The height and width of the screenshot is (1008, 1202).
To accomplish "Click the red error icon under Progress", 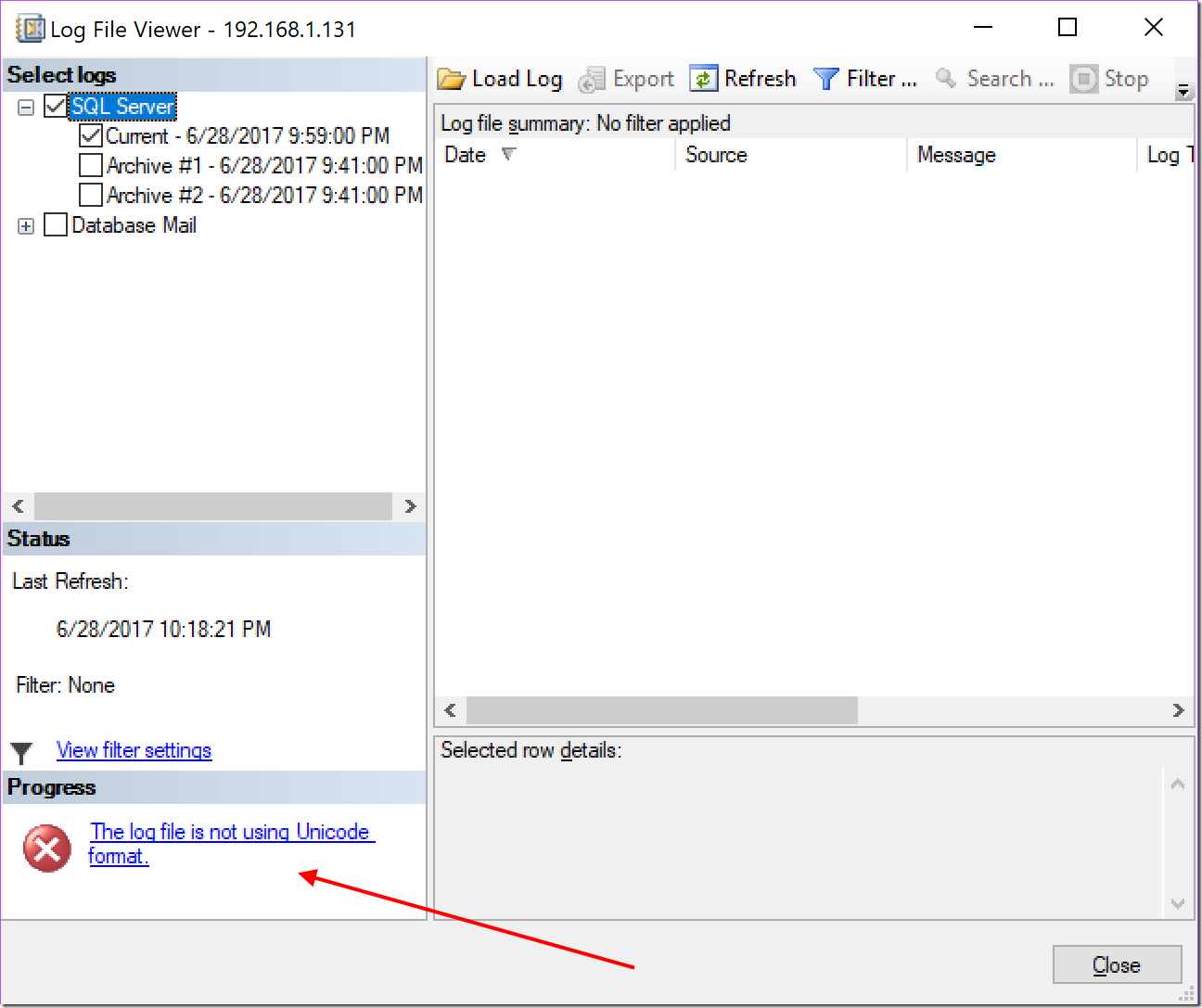I will point(47,849).
